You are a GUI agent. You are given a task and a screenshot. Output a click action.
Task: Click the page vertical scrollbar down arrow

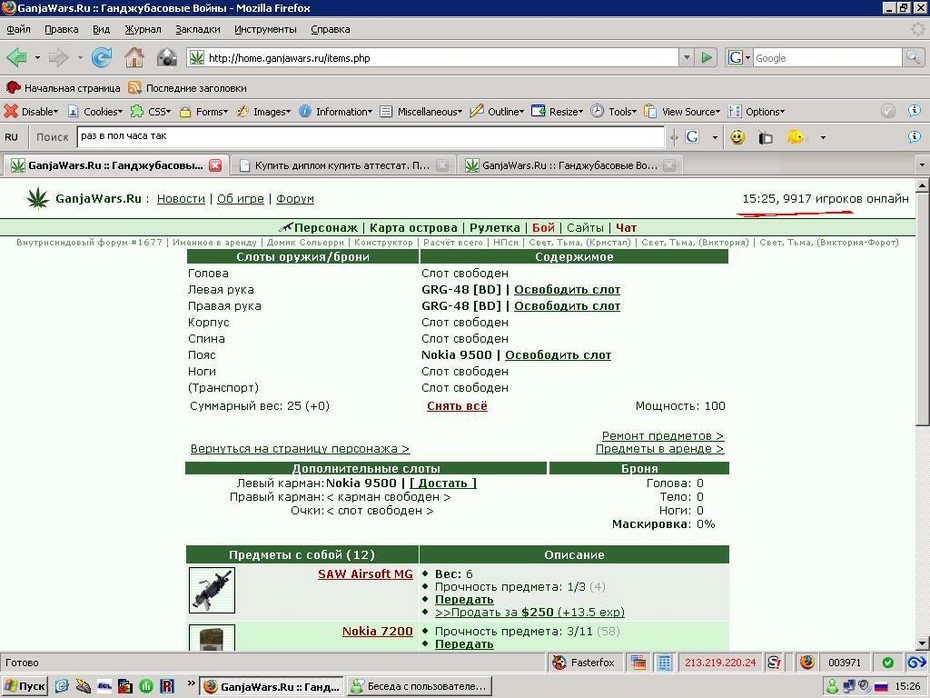coord(922,643)
